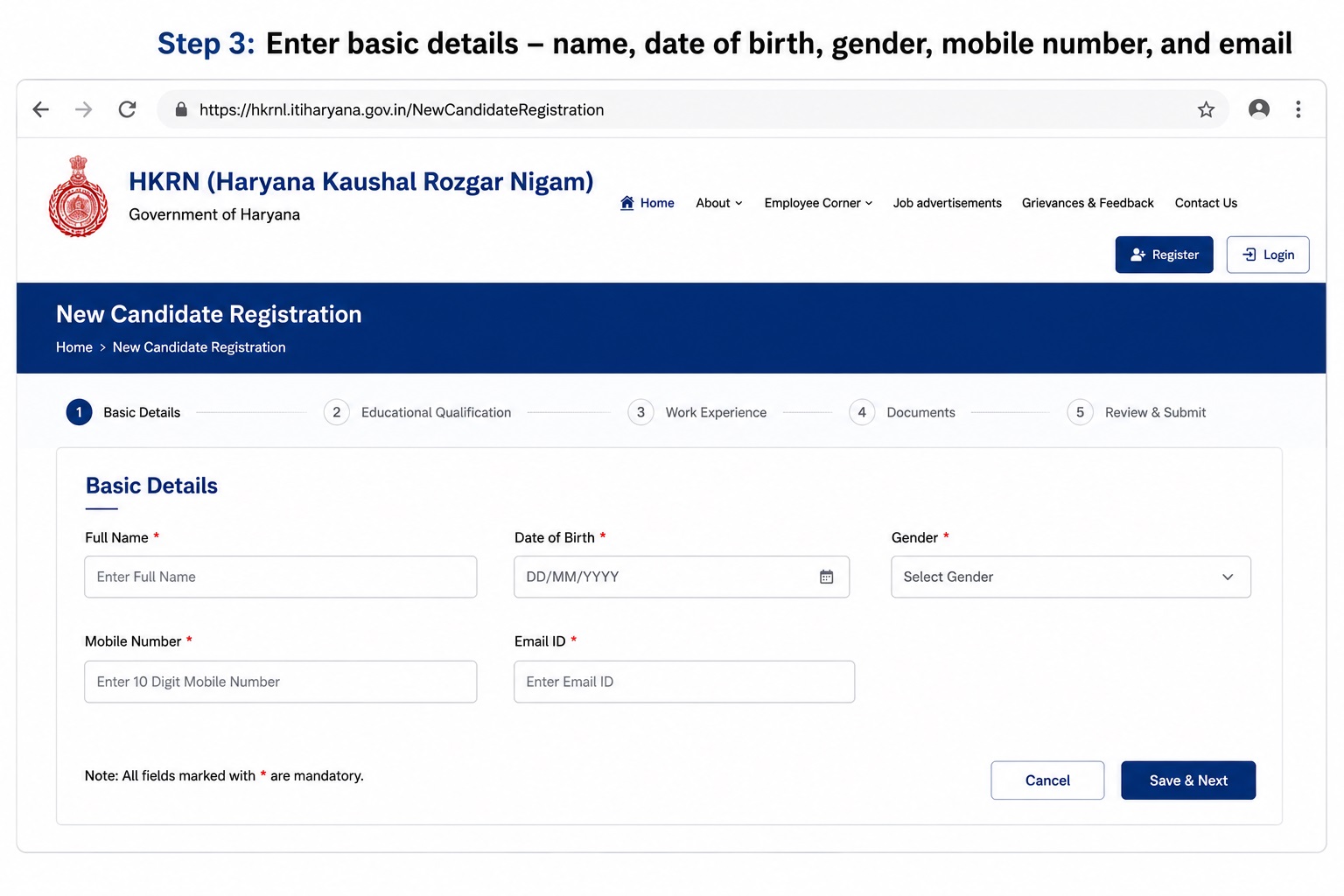Open the browser profile avatar icon
This screenshot has height=896, width=1344.
(x=1259, y=108)
